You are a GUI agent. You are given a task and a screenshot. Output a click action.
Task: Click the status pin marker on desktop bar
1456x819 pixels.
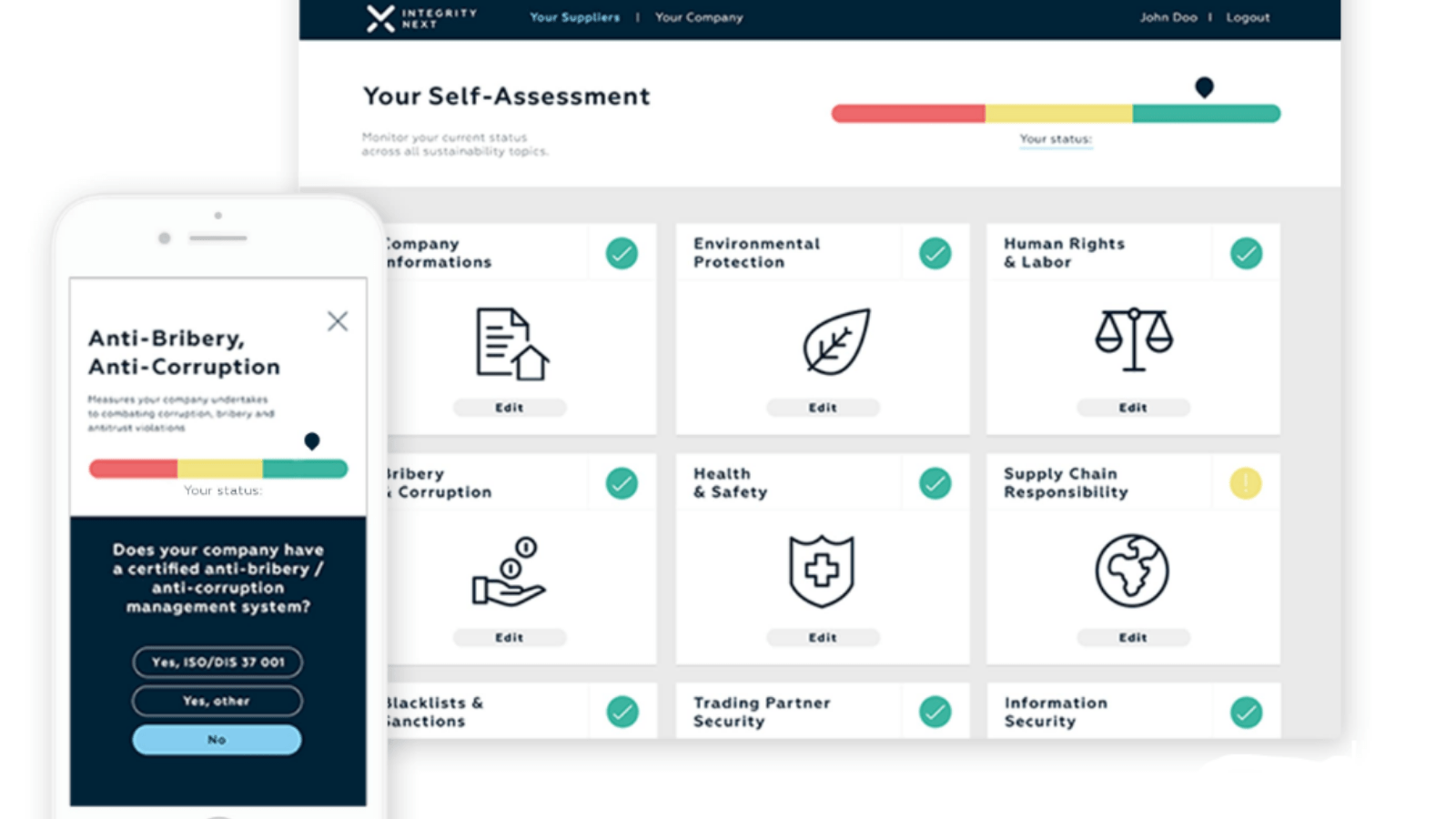click(x=1204, y=87)
